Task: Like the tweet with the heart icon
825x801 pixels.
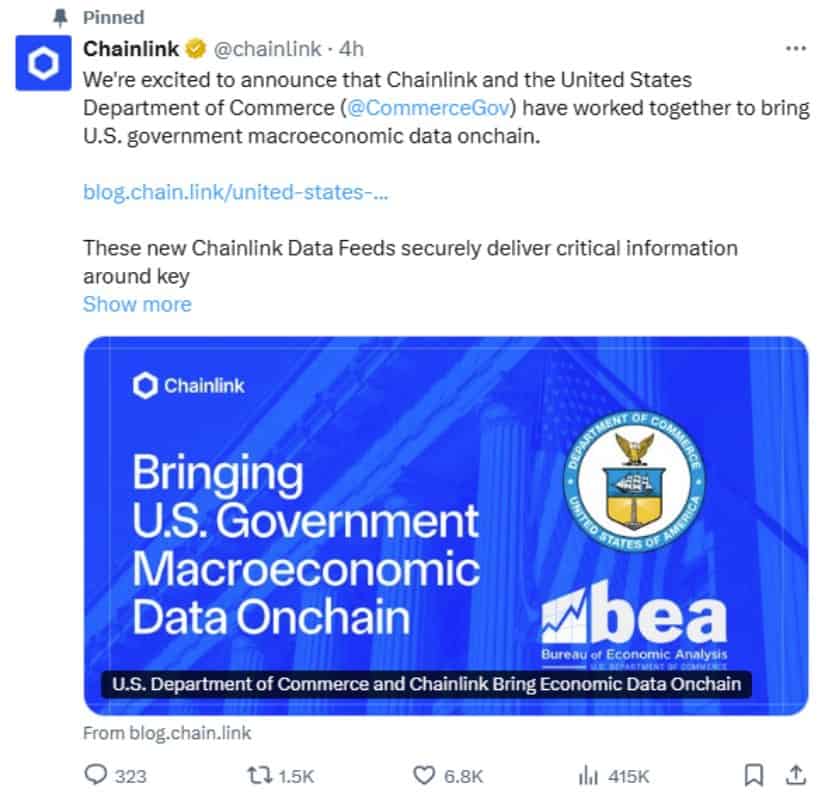Action: click(x=424, y=775)
